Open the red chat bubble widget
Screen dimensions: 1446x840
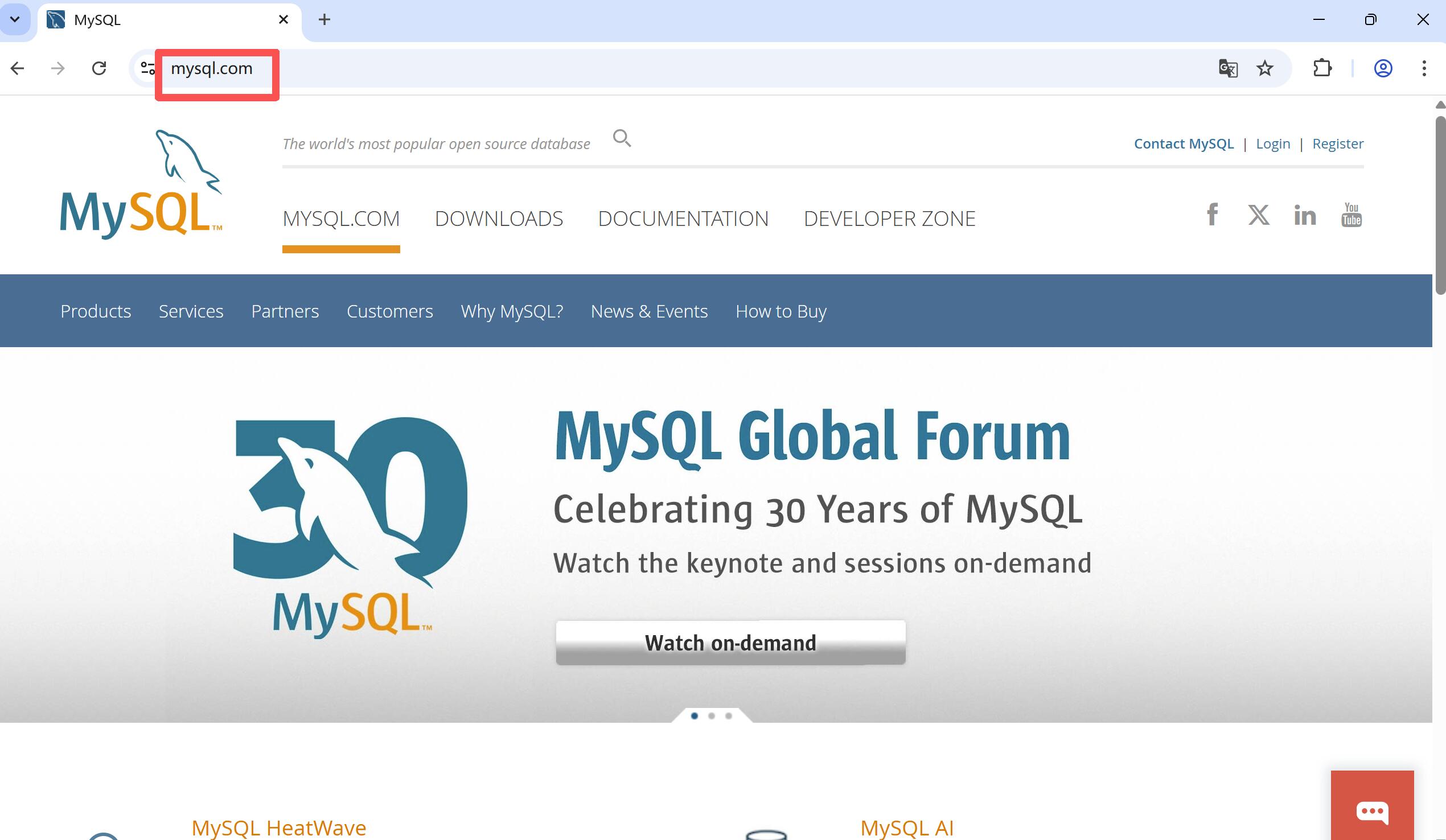1372,806
